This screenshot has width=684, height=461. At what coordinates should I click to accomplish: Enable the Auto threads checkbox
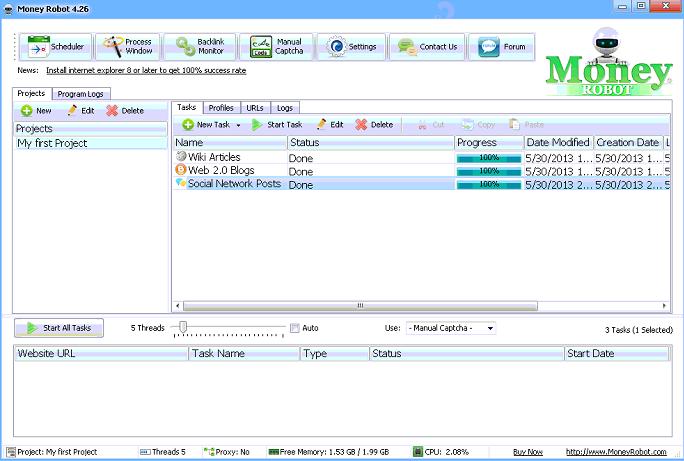pos(295,328)
